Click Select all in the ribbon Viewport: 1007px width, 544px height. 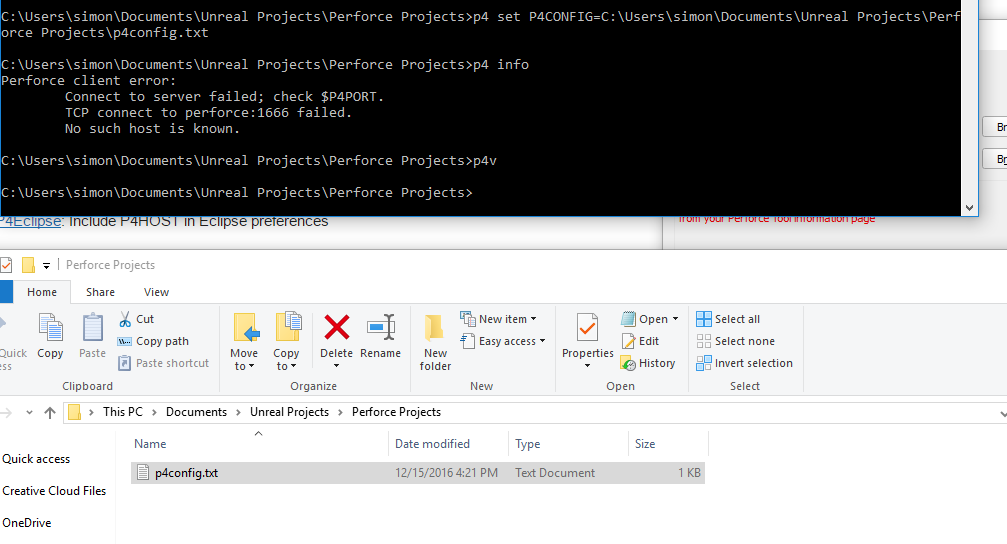(728, 319)
